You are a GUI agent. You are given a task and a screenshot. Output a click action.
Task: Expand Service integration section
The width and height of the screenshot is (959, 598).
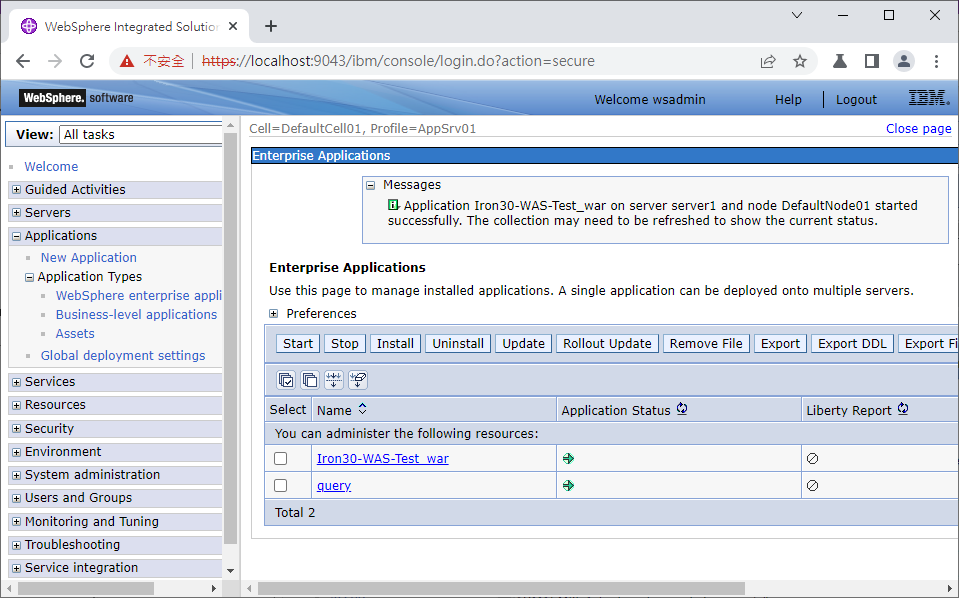coord(17,569)
